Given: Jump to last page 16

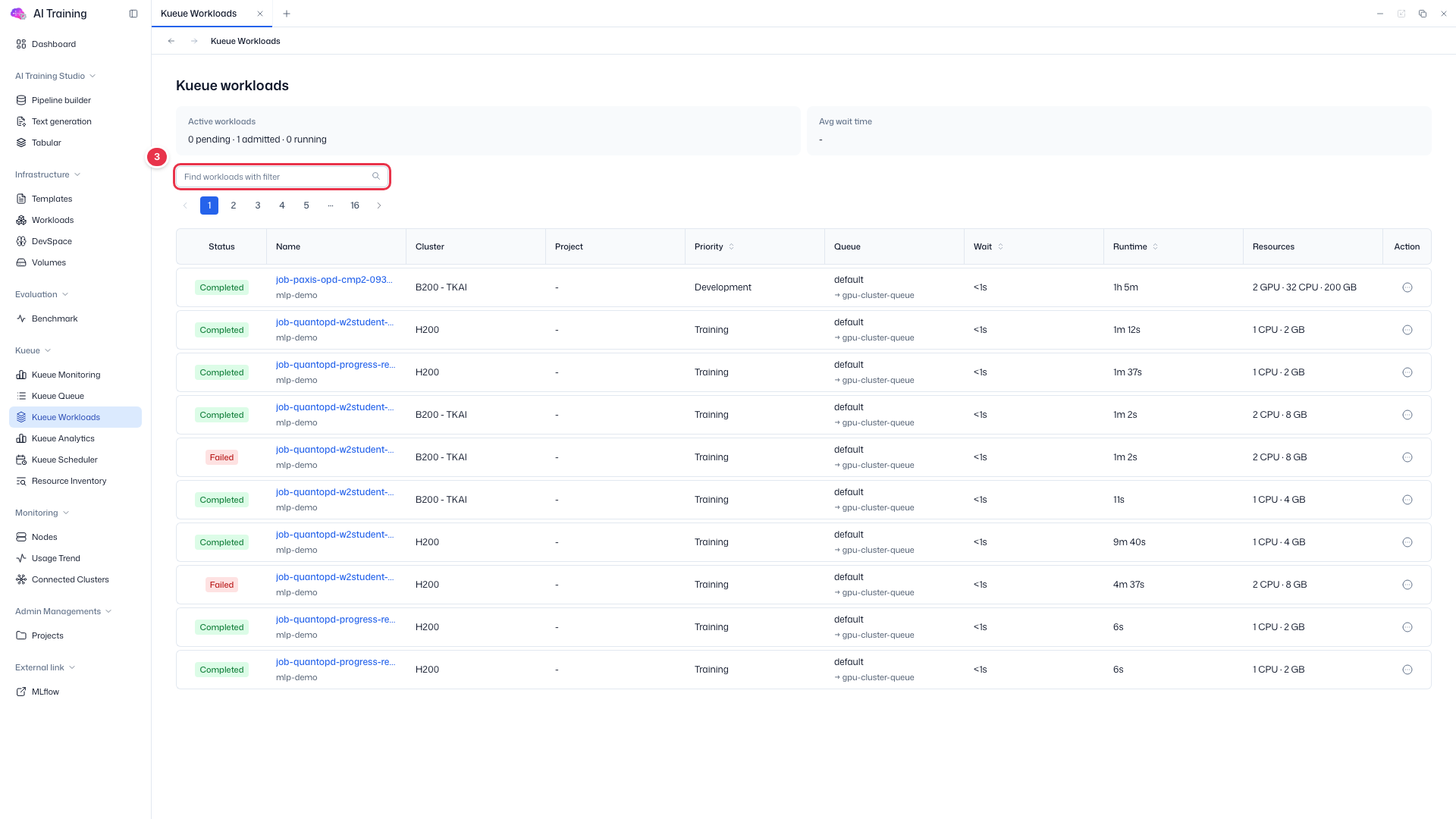Looking at the screenshot, I should [x=355, y=206].
